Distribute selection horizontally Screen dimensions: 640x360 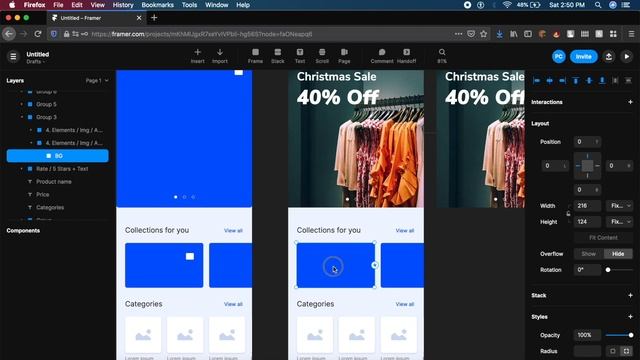(x=615, y=81)
